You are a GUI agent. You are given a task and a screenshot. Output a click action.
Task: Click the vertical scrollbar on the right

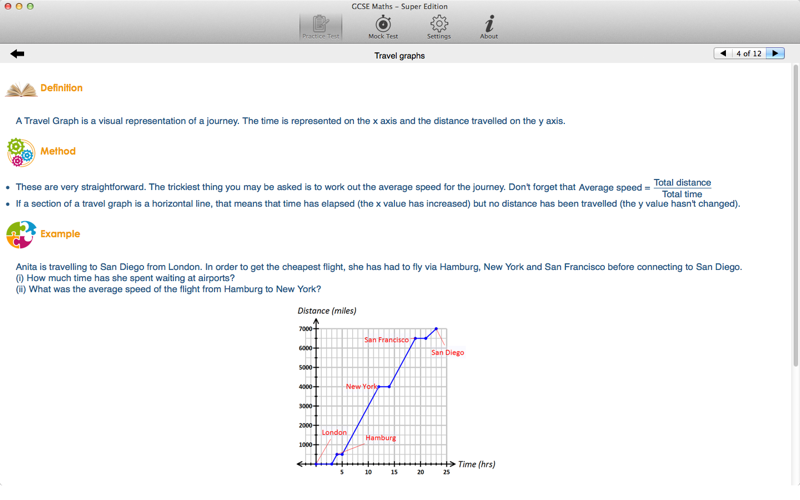click(x=795, y=214)
